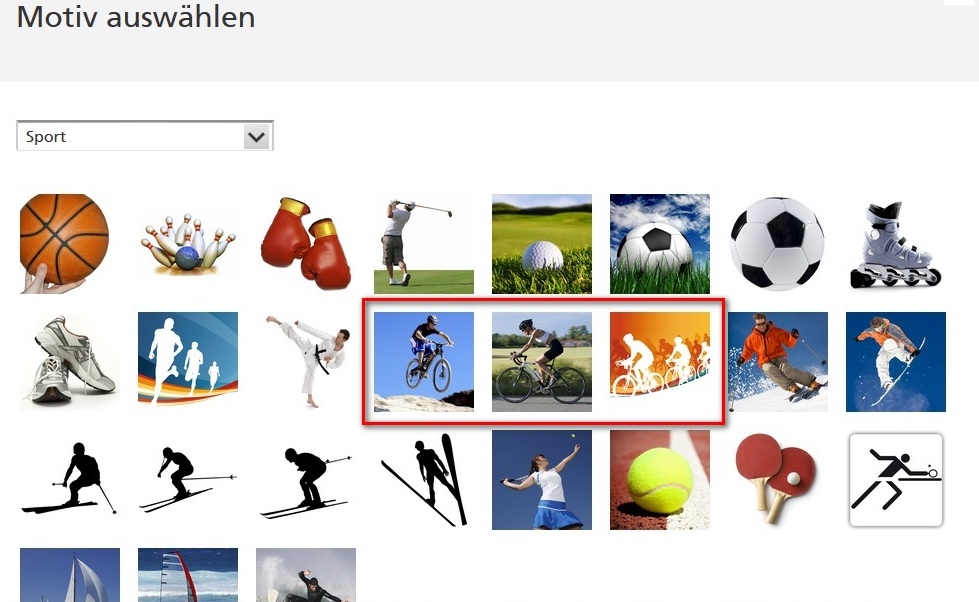
Task: Select the running shoes image
Action: 70,362
